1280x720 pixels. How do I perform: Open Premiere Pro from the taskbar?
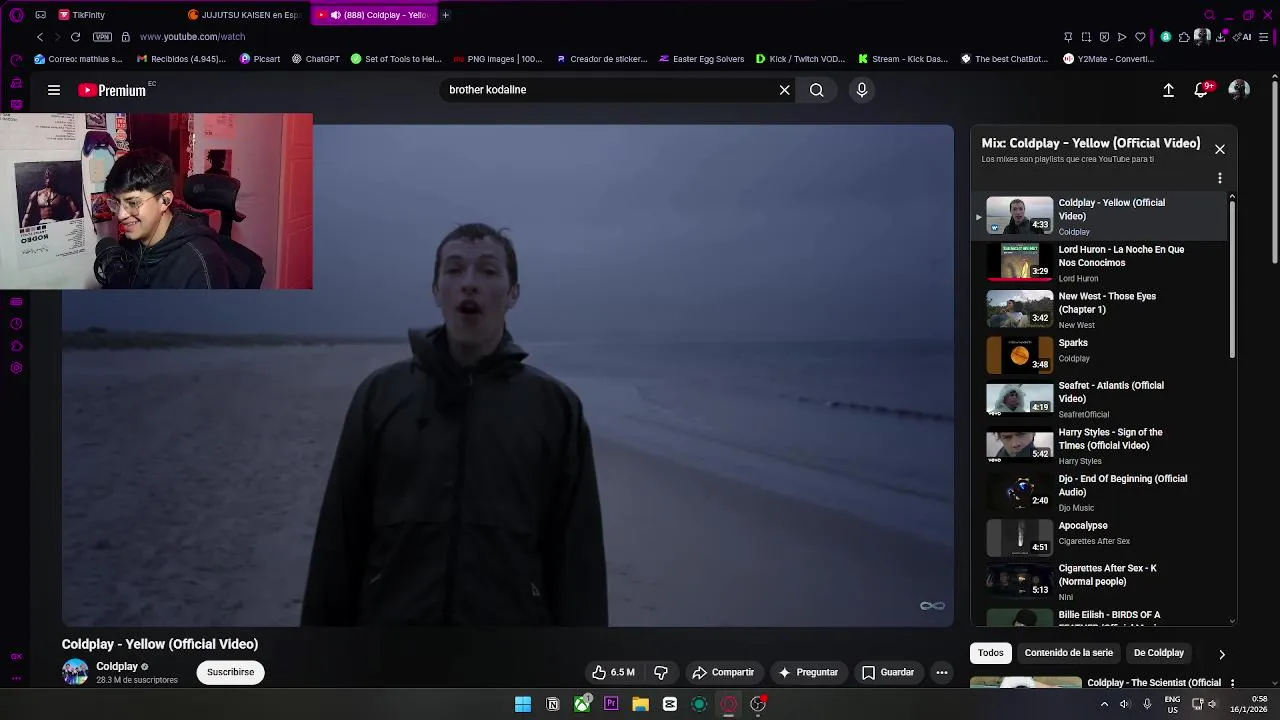[611, 704]
